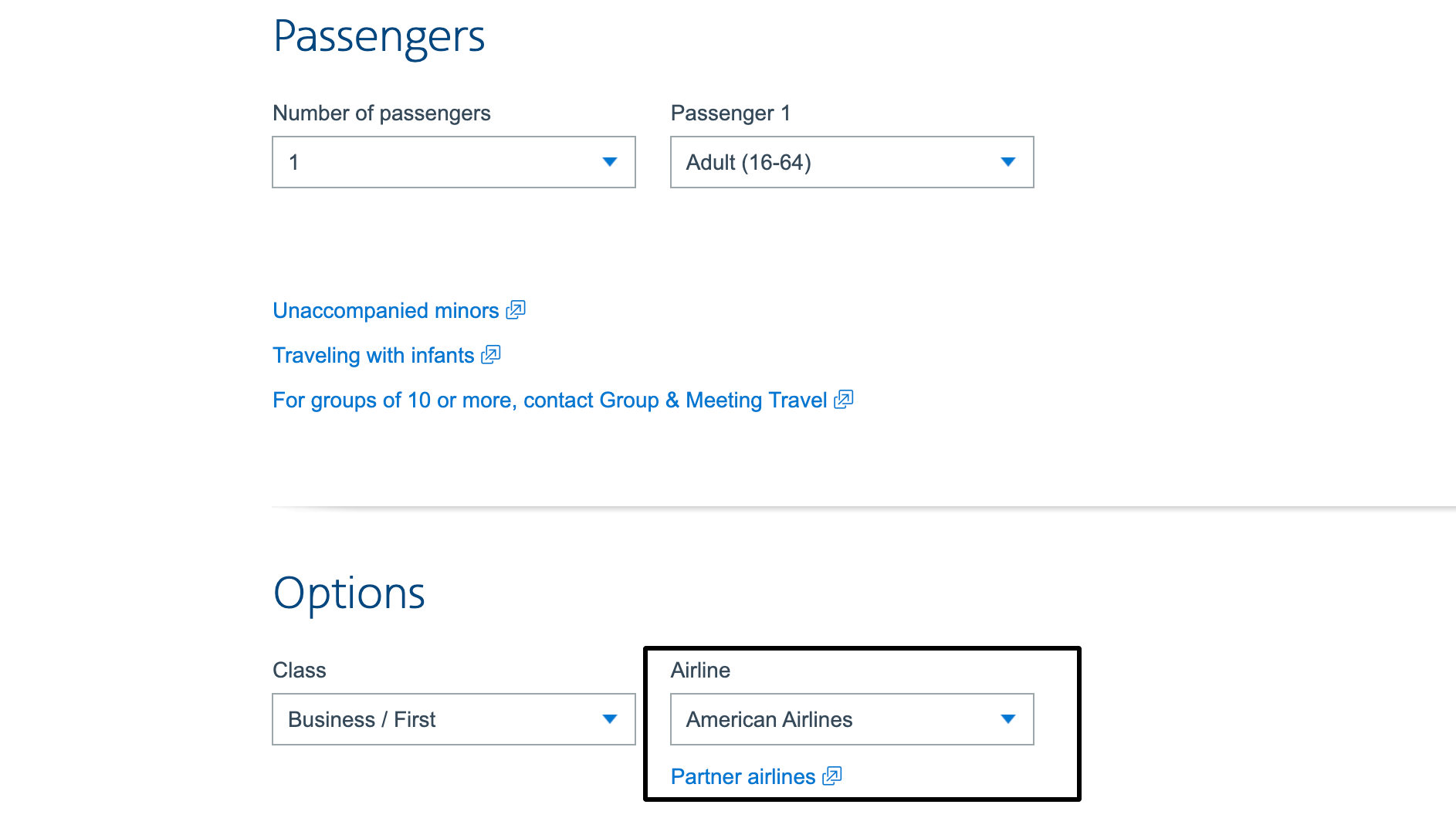The image size is (1456, 818).
Task: Visit the Partner airlines link
Action: point(743,776)
